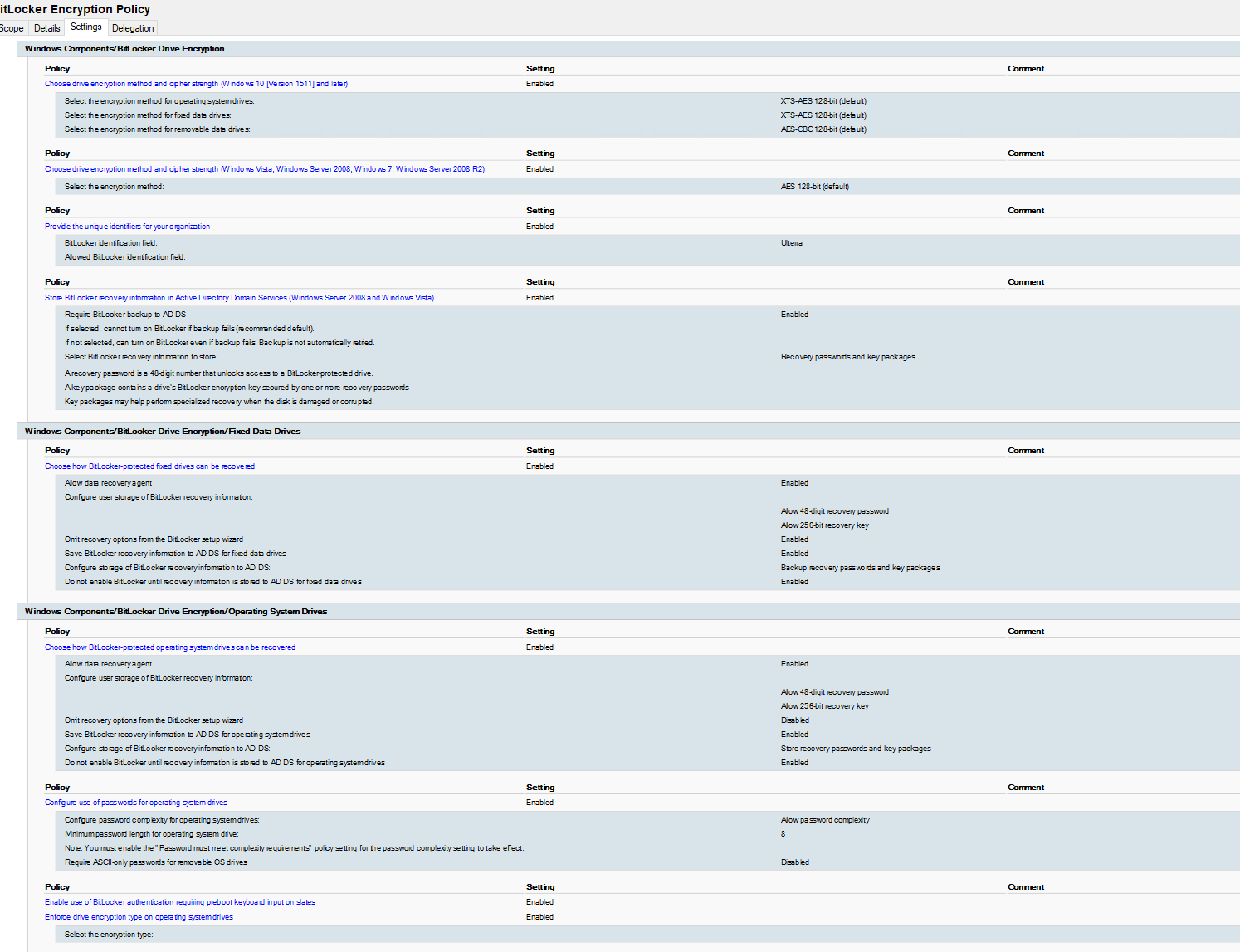Open 'Choose how BitLocker-protected fixed drives can be recovered'
This screenshot has height=952, width=1240.
click(x=149, y=466)
